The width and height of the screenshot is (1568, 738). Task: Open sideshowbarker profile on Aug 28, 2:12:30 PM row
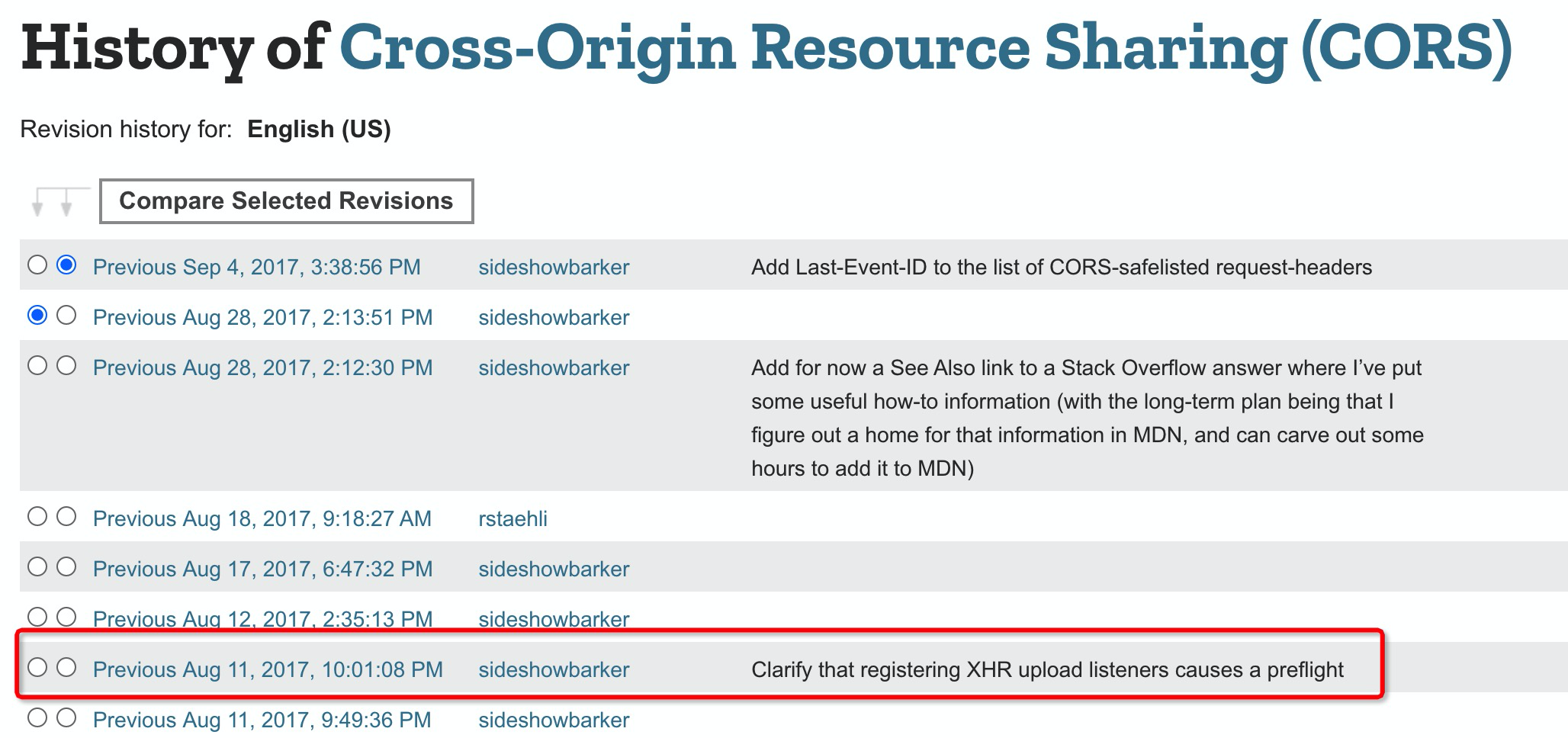tap(554, 367)
